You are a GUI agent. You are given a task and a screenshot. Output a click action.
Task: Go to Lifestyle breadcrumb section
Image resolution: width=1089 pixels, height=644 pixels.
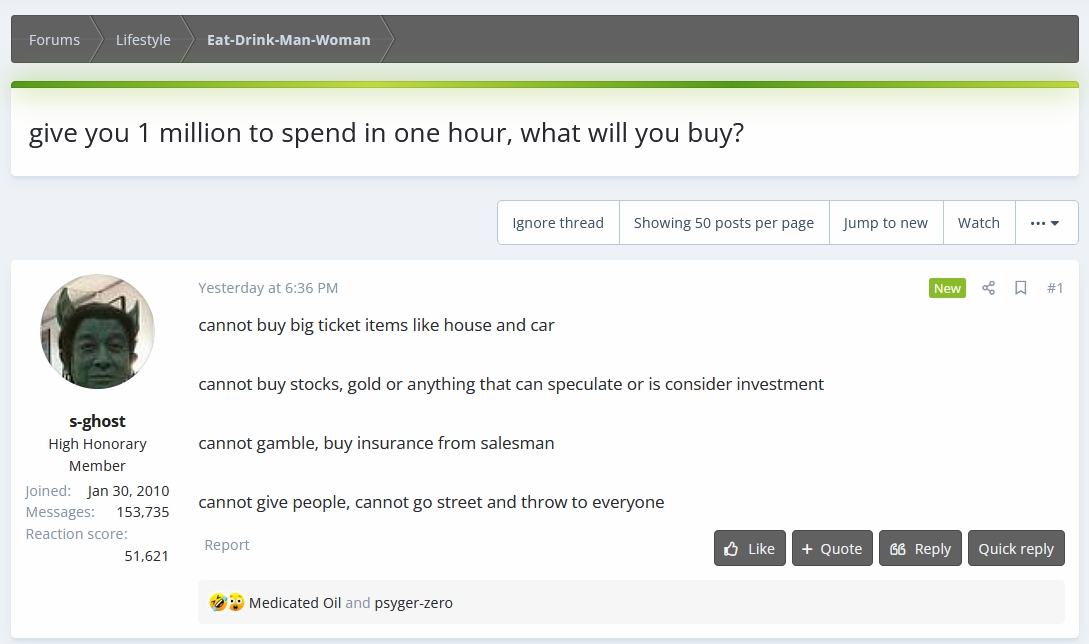(x=143, y=40)
